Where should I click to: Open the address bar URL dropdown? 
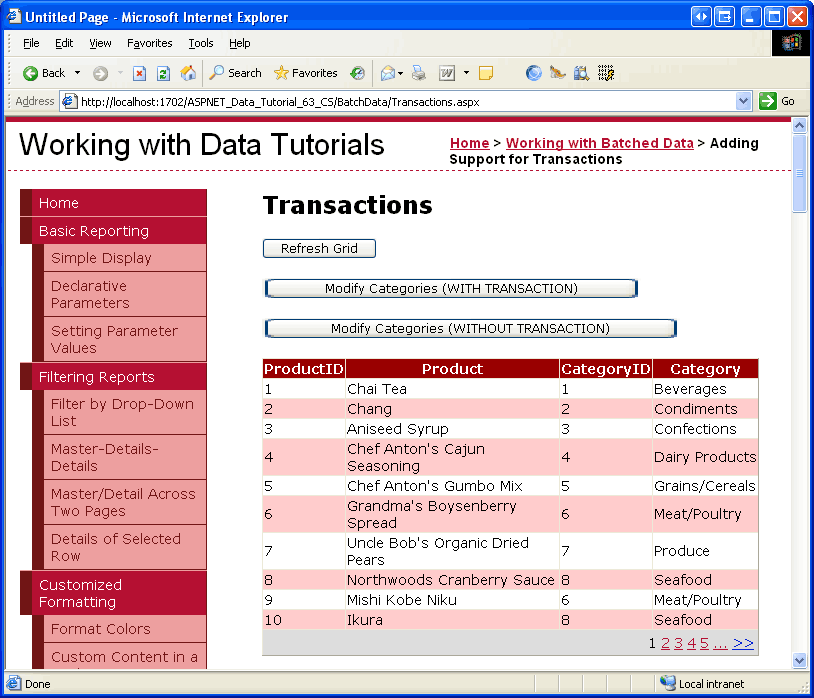tap(743, 101)
